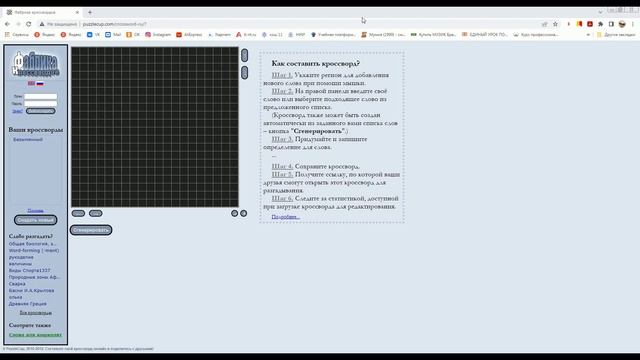Click the yellow bookmark extension icon

coord(579,24)
